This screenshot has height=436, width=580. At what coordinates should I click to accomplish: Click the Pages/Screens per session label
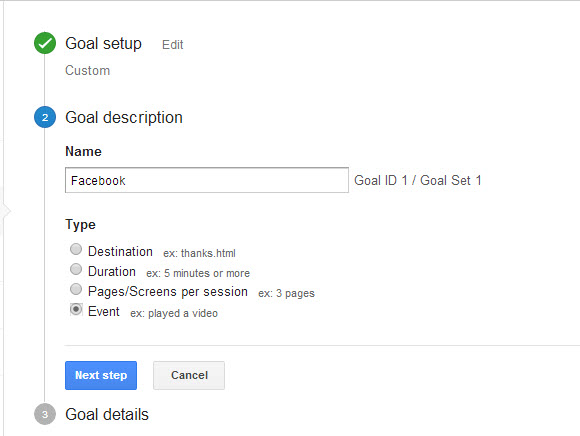click(x=168, y=291)
